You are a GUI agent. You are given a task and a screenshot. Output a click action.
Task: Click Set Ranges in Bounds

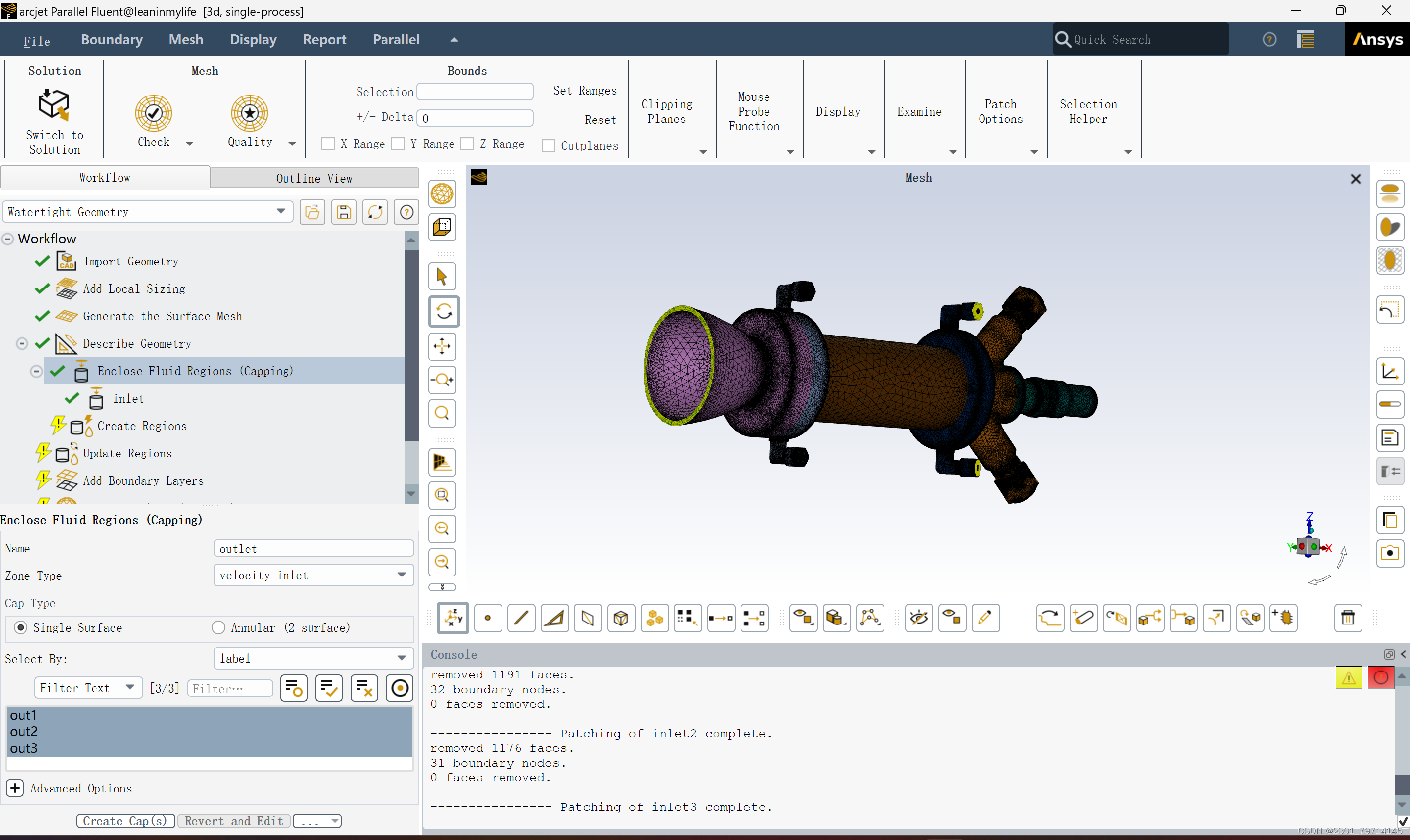584,91
